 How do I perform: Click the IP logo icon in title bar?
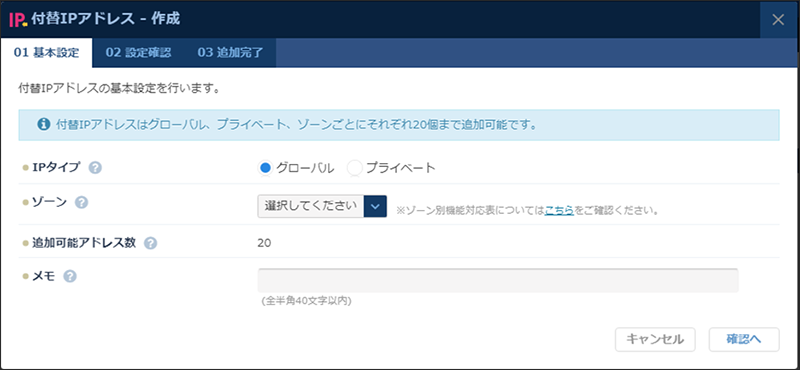click(18, 20)
